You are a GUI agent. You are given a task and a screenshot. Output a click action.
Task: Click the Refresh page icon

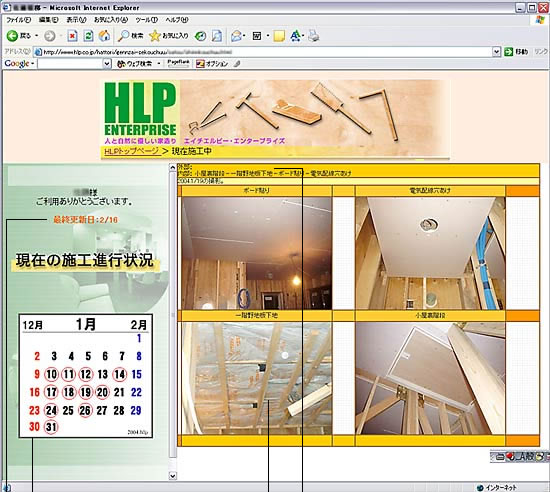point(89,36)
